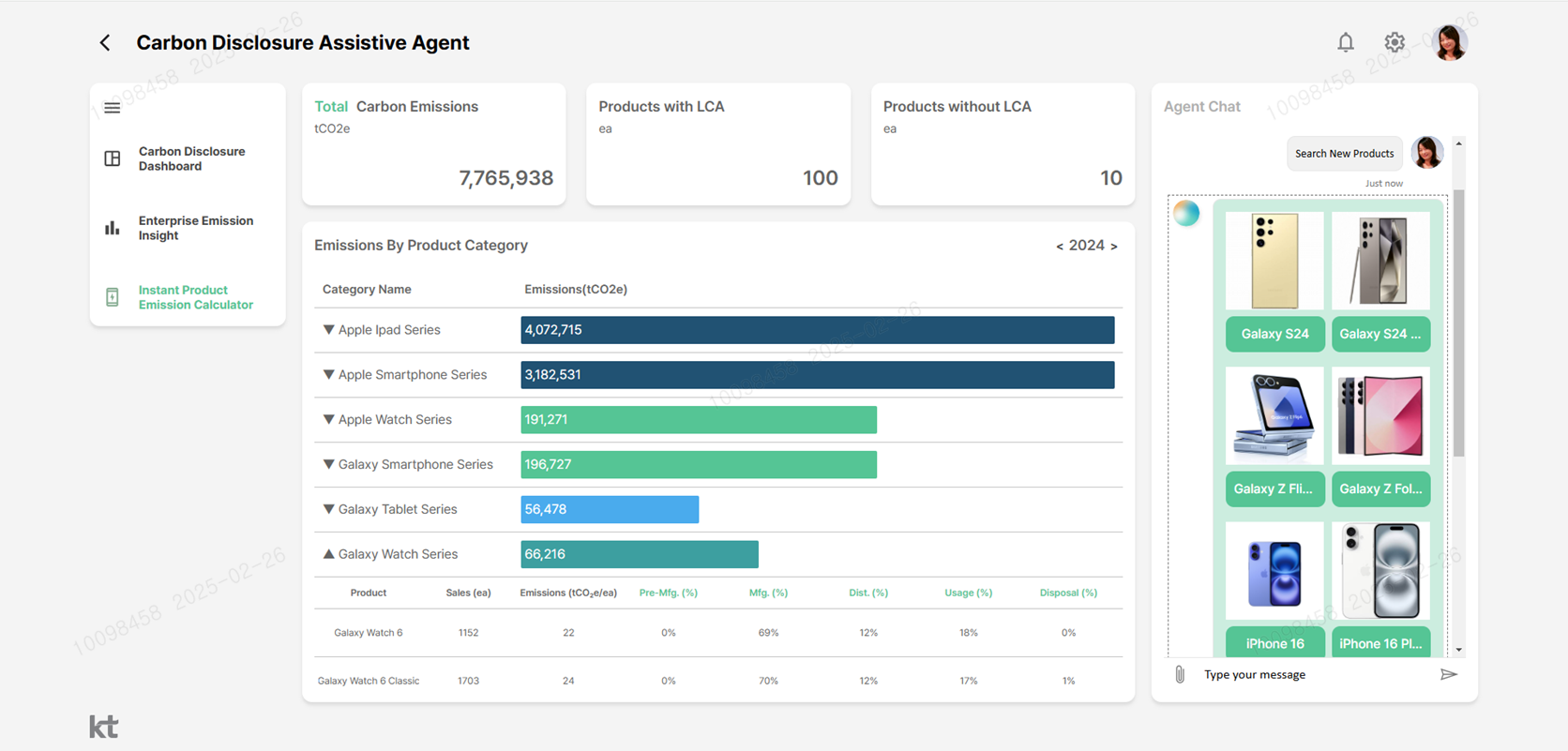The width and height of the screenshot is (1568, 751).
Task: Click the 2024 year label
Action: [x=1087, y=246]
